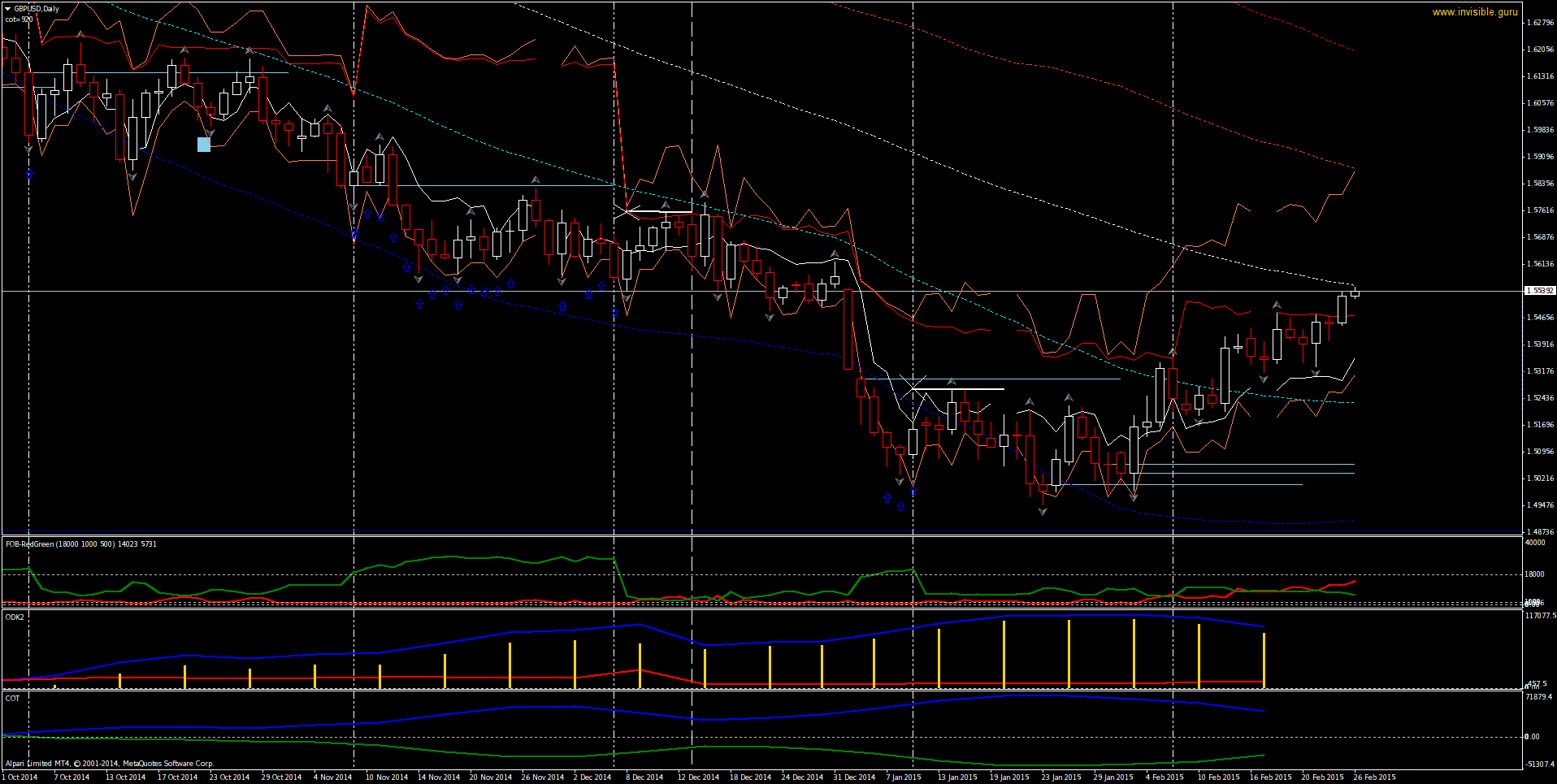Click price scale value 1.54656

pyautogui.click(x=1541, y=318)
